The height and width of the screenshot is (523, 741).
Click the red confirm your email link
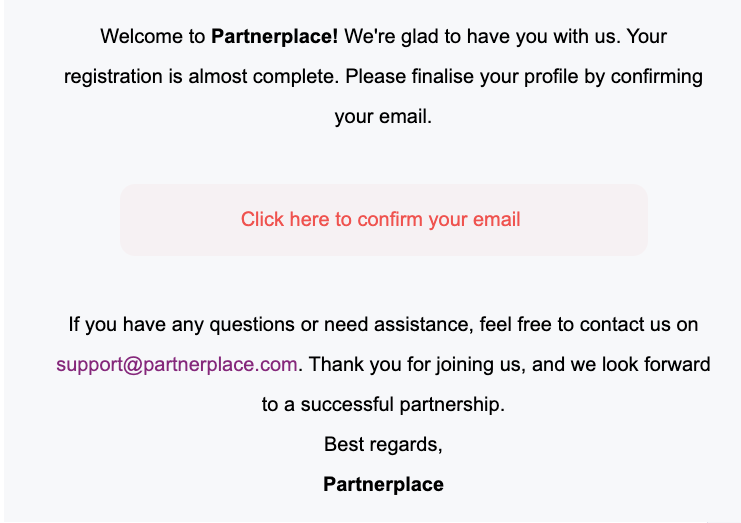pos(380,220)
